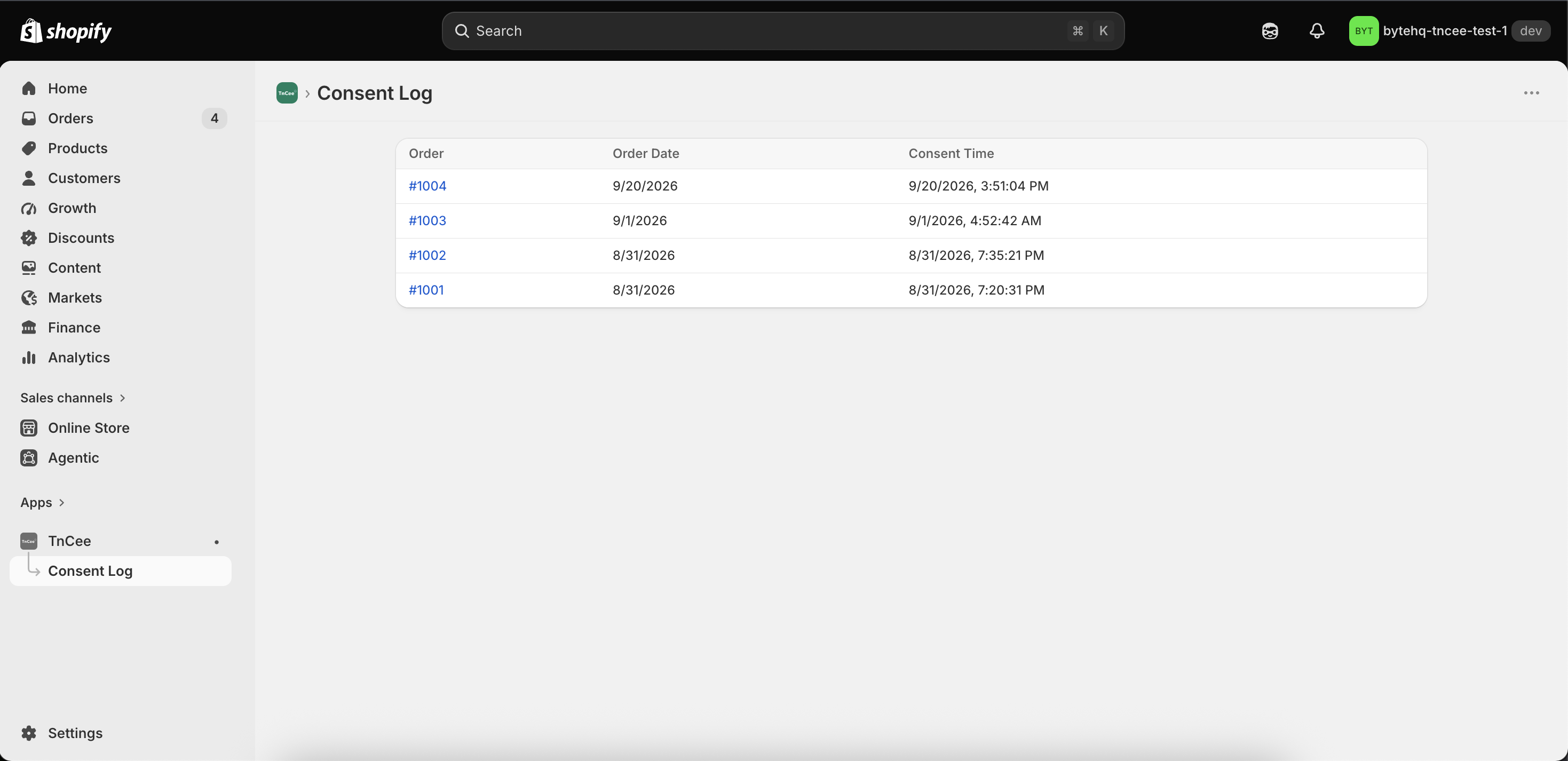Open the Customers person icon
Viewport: 1568px width, 761px height.
tap(29, 178)
